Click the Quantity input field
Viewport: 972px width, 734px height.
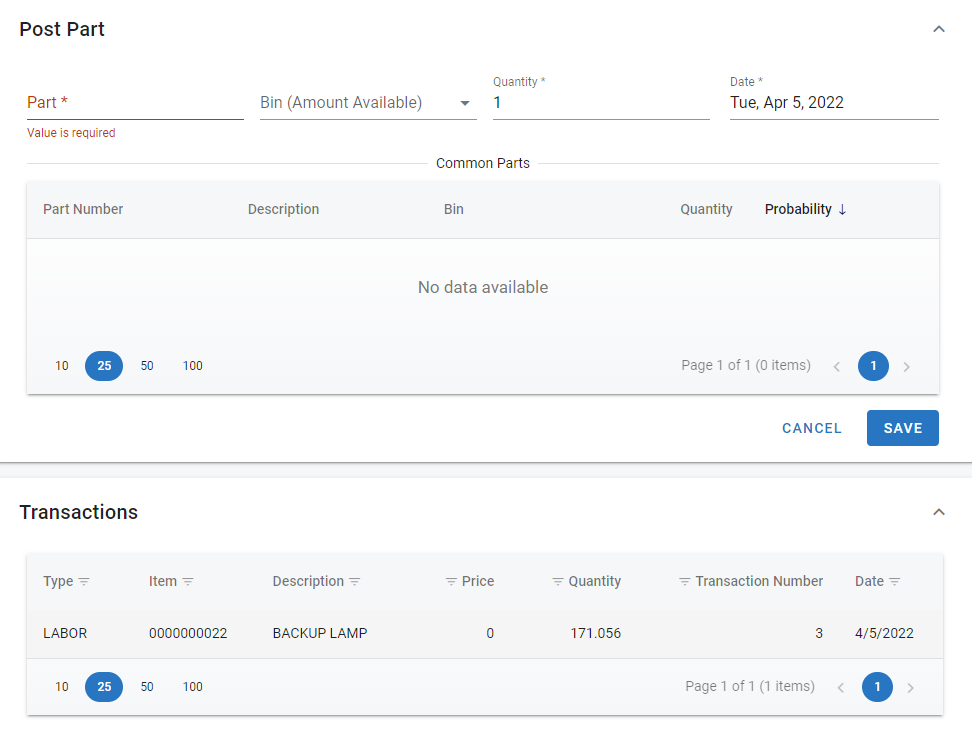tap(600, 103)
